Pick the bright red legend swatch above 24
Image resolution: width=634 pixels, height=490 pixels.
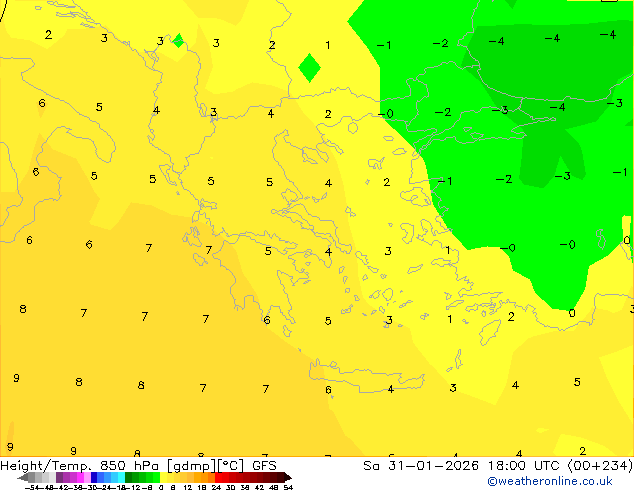tap(218, 477)
